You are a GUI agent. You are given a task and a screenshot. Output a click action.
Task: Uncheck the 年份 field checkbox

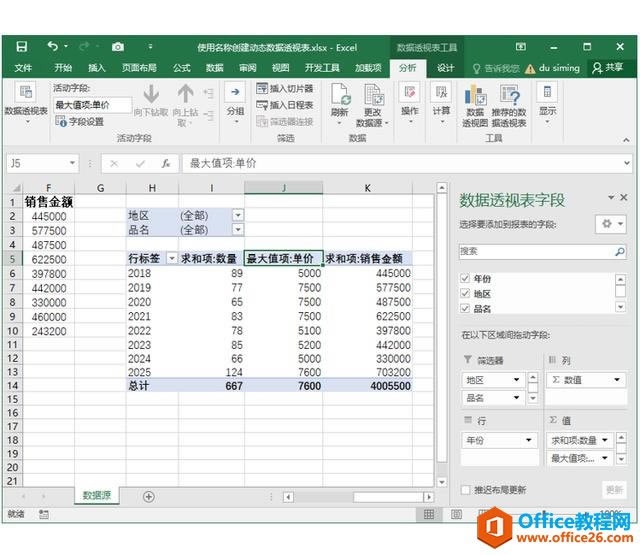tap(465, 278)
